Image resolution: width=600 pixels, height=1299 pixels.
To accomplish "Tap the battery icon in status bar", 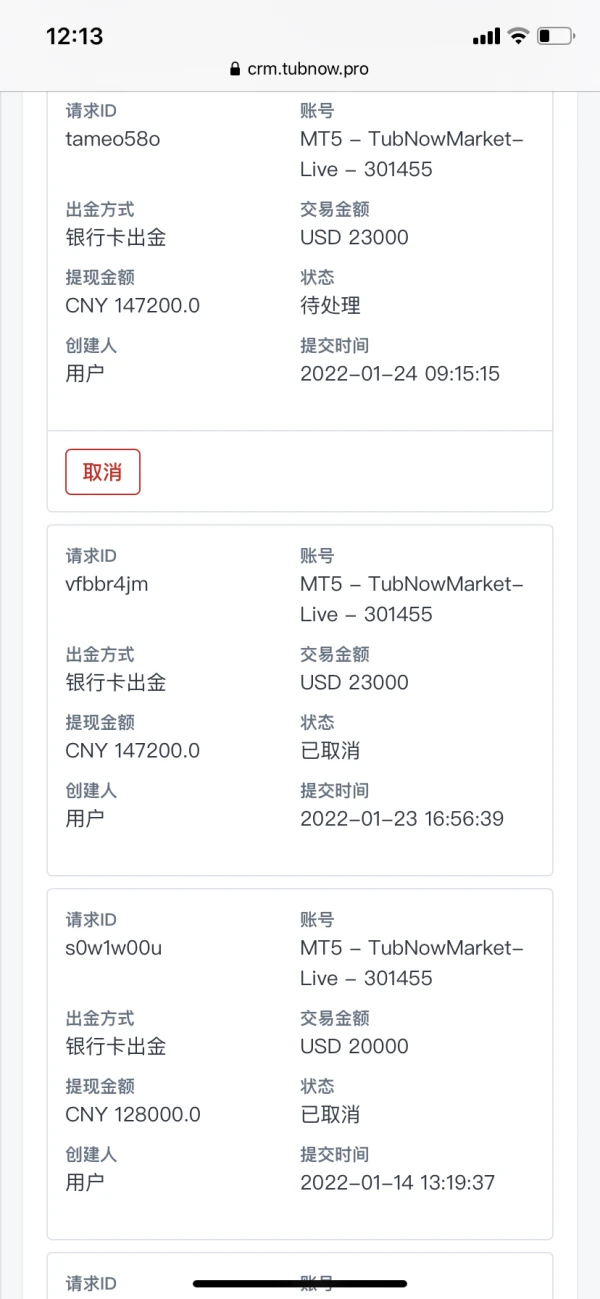I will click(x=555, y=36).
